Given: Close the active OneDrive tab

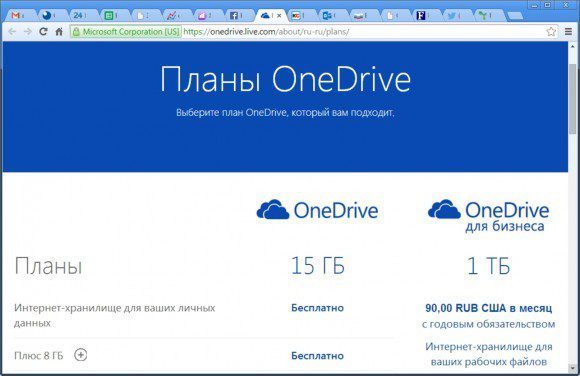Looking at the screenshot, I should click(279, 16).
